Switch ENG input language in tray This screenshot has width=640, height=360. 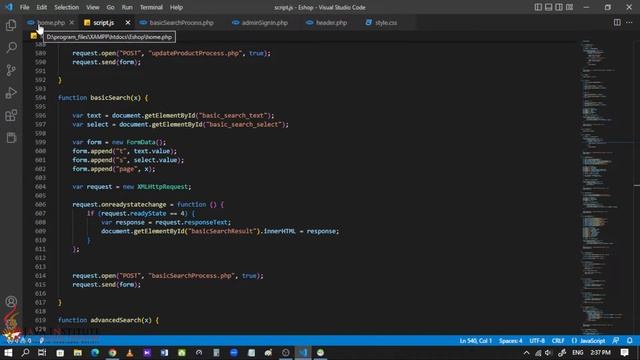coord(578,353)
